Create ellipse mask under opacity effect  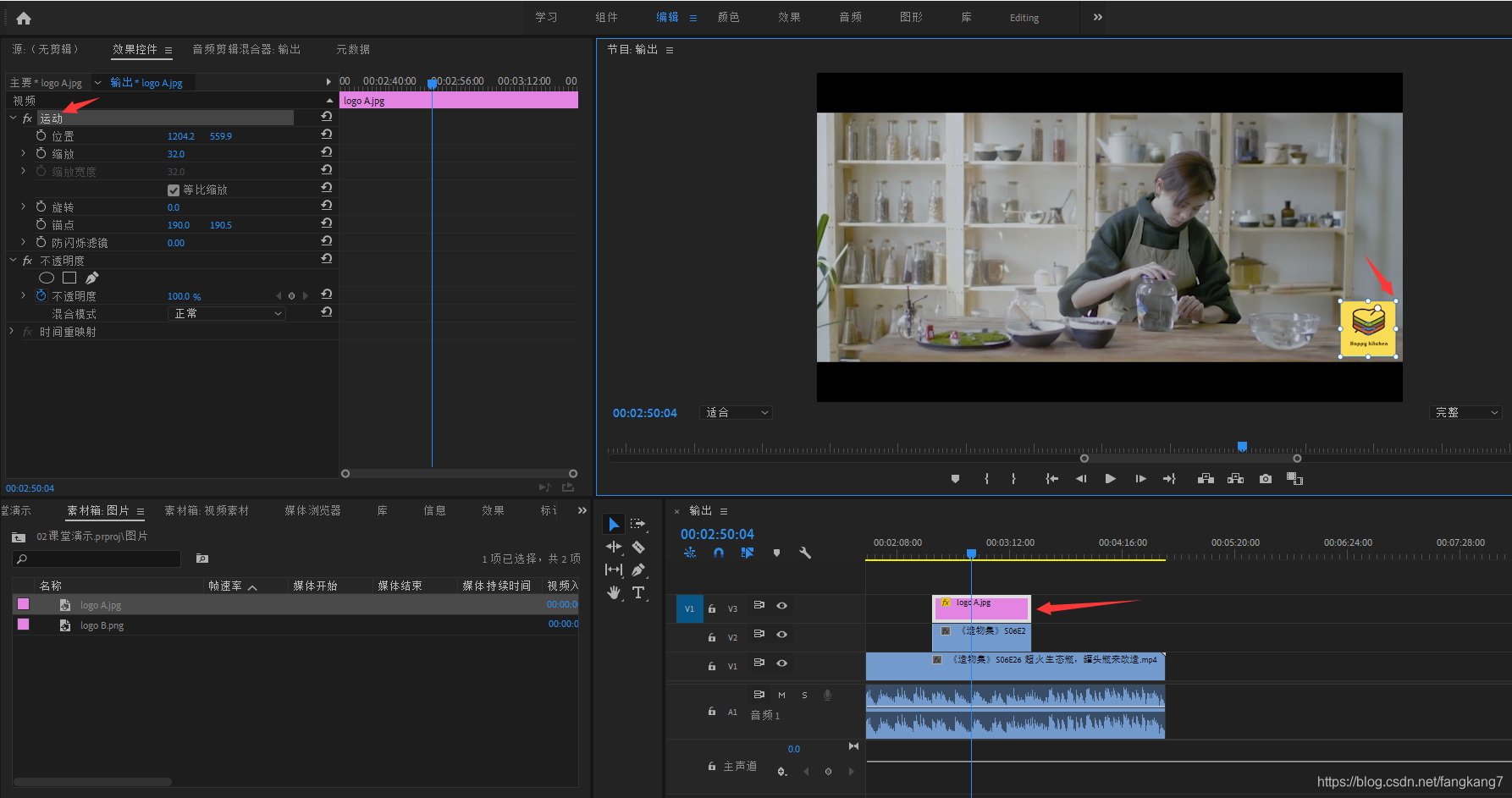pyautogui.click(x=47, y=278)
